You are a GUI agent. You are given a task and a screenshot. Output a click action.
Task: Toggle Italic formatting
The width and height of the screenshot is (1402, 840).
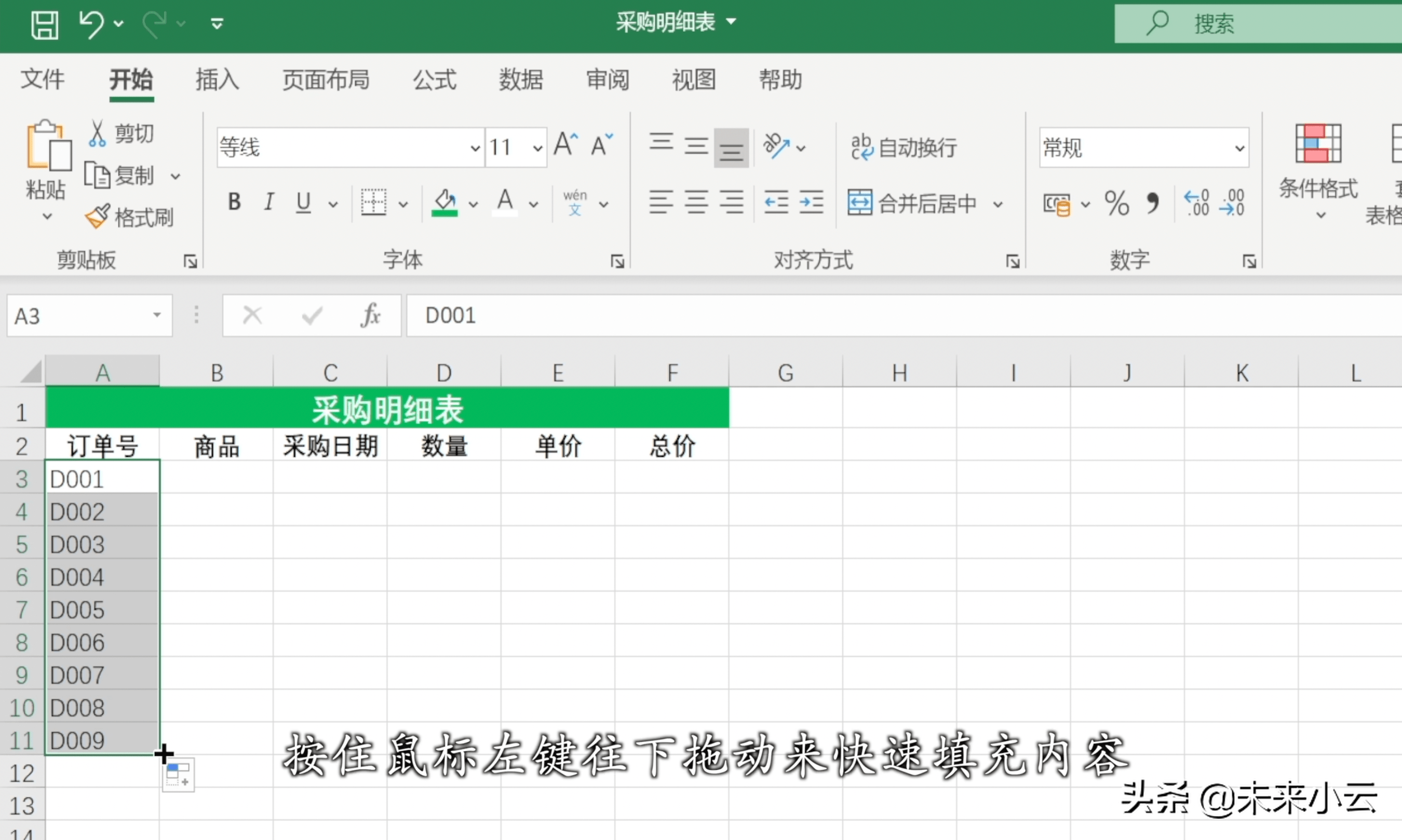[269, 202]
